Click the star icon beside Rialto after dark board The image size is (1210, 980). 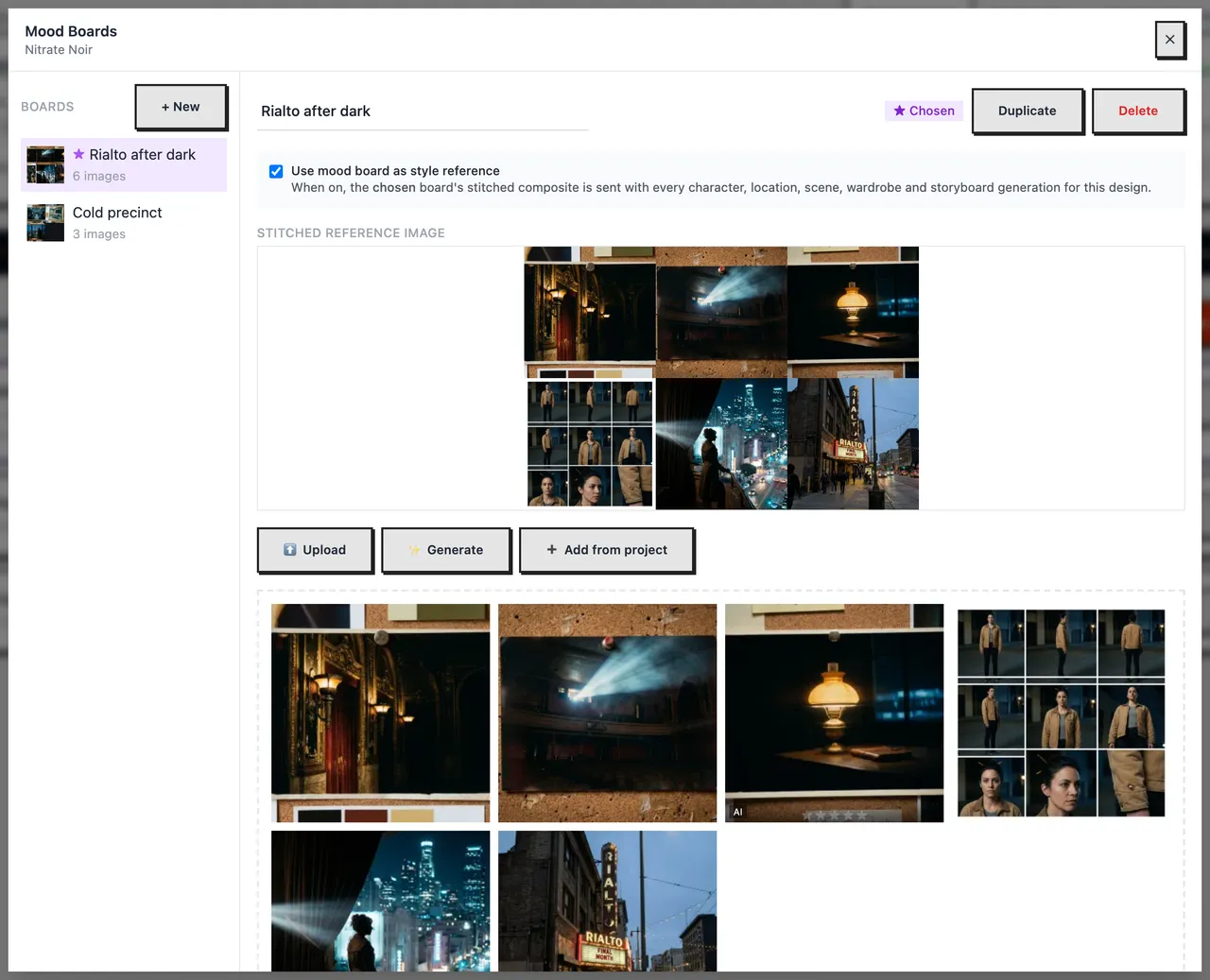(x=78, y=154)
